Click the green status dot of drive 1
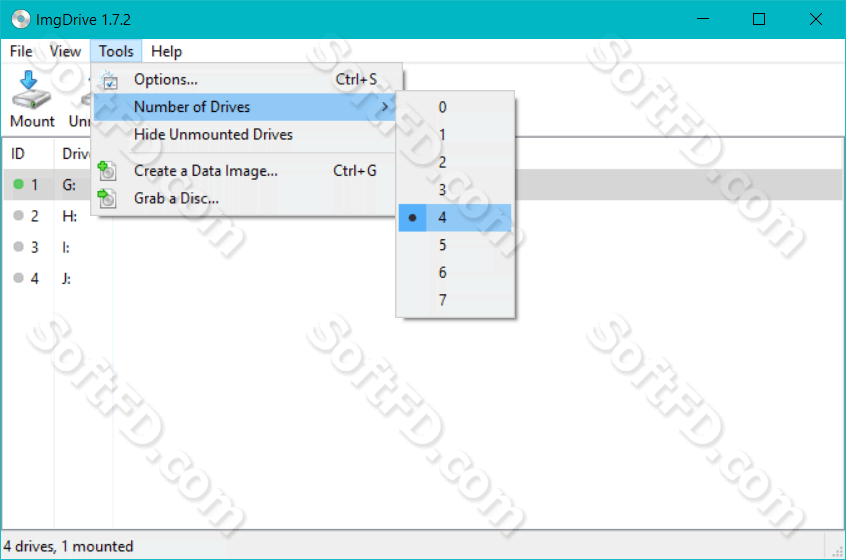 pyautogui.click(x=18, y=185)
